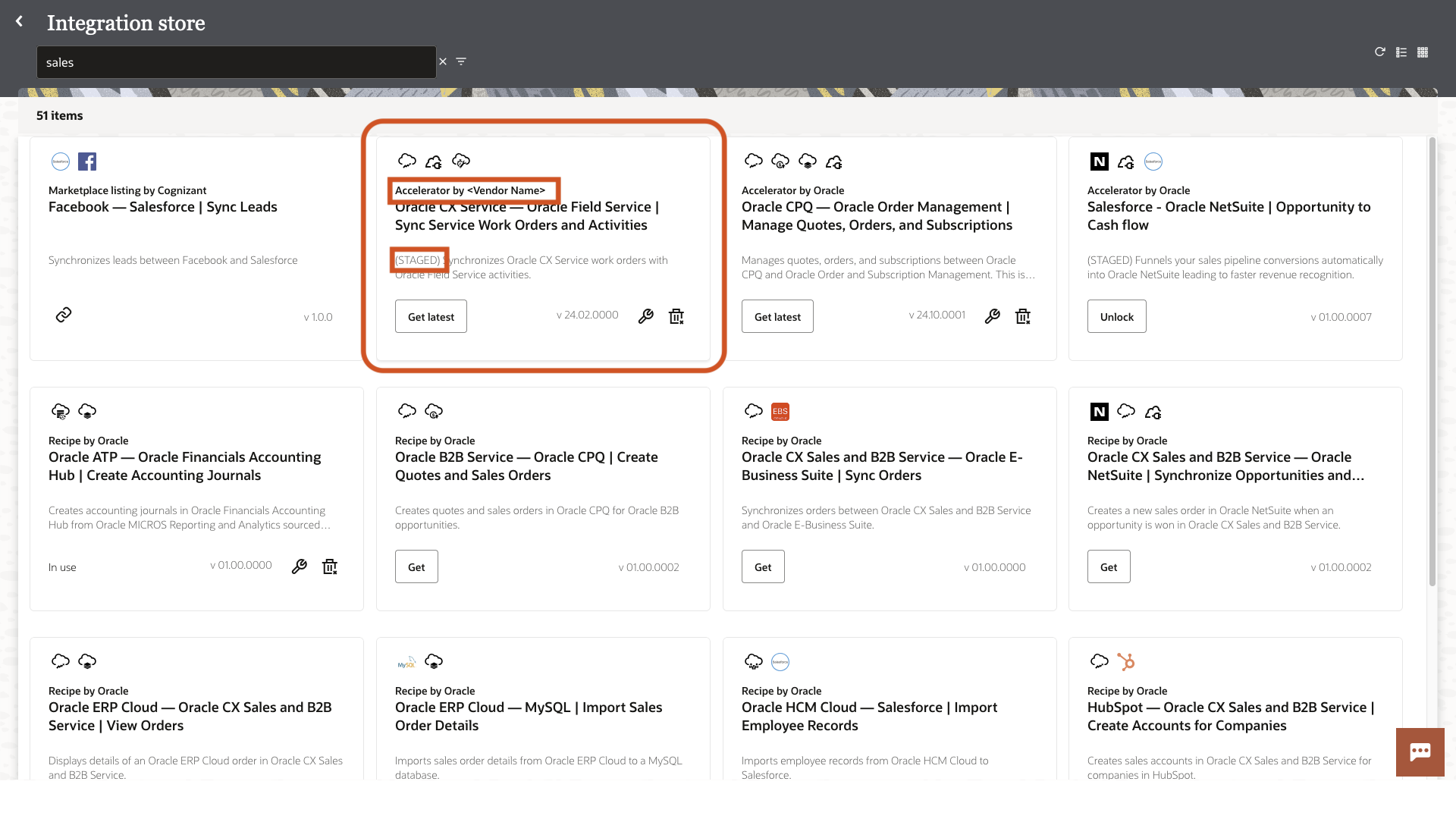
Task: Delete the Oracle CPQ Order Management accelerator
Action: pos(1023,316)
